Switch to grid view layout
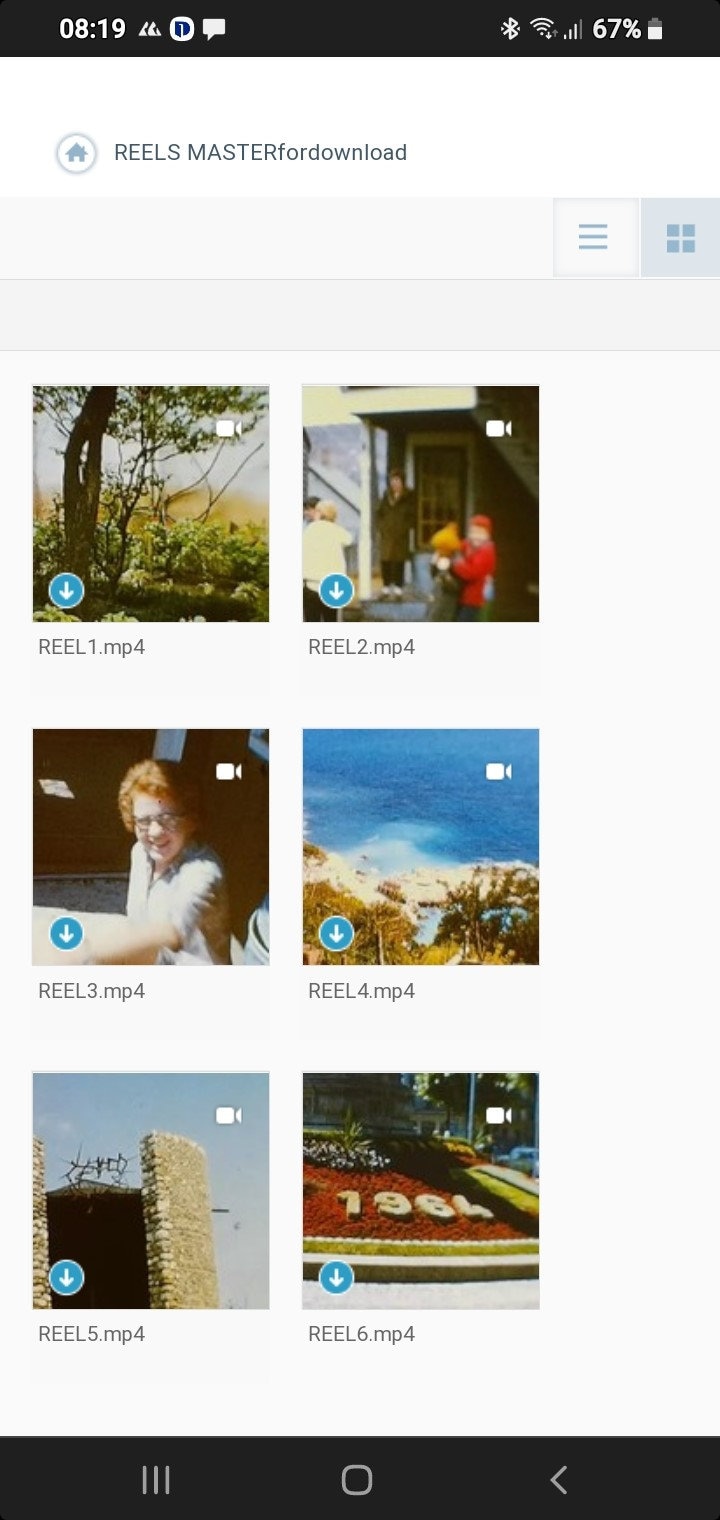This screenshot has height=1520, width=720. [x=681, y=238]
